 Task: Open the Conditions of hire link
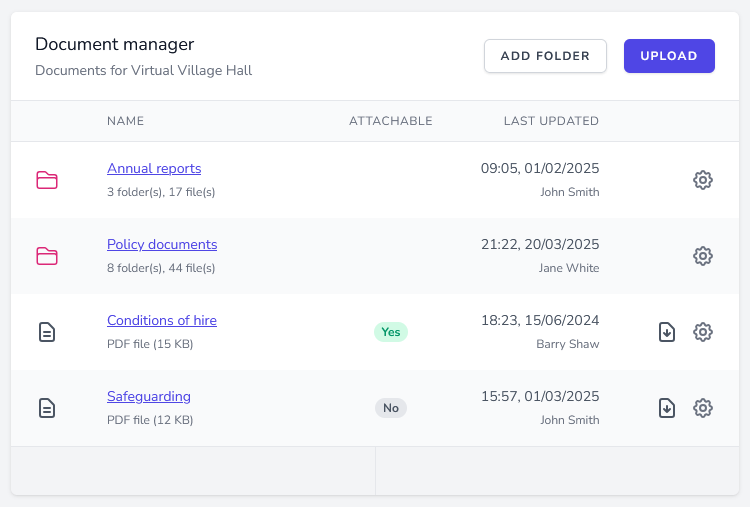click(x=162, y=321)
